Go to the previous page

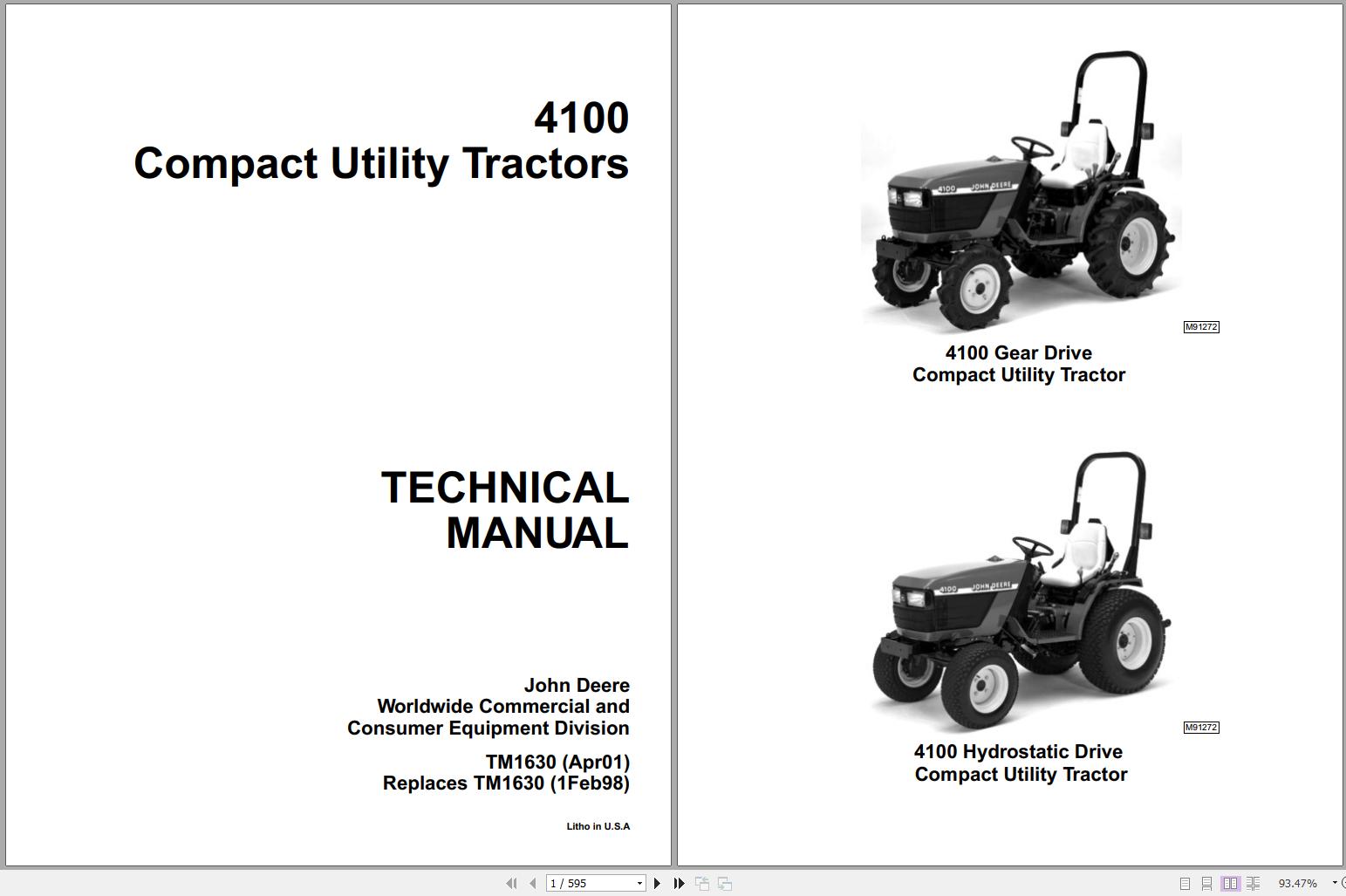[x=532, y=884]
